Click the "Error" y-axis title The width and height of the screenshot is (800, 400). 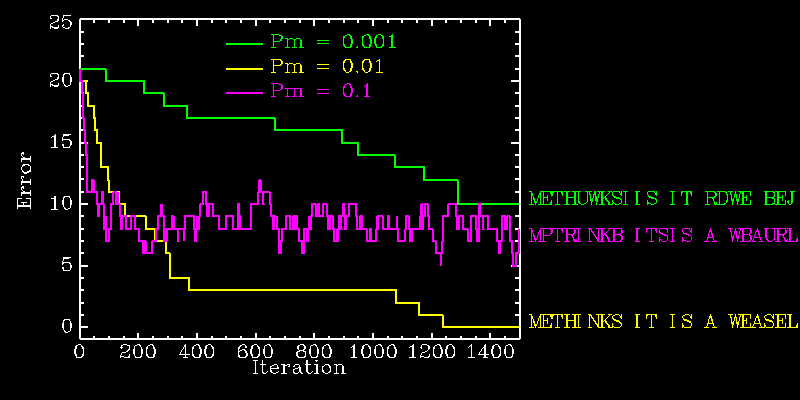pos(26,180)
